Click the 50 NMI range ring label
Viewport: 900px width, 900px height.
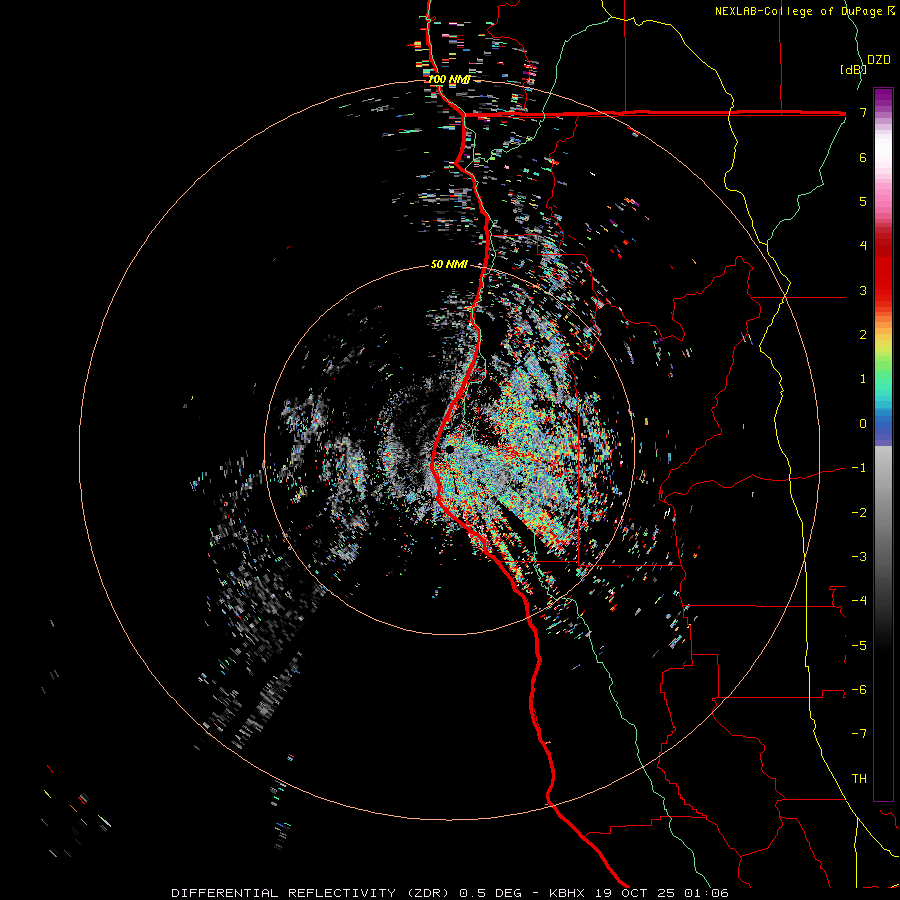point(449,264)
